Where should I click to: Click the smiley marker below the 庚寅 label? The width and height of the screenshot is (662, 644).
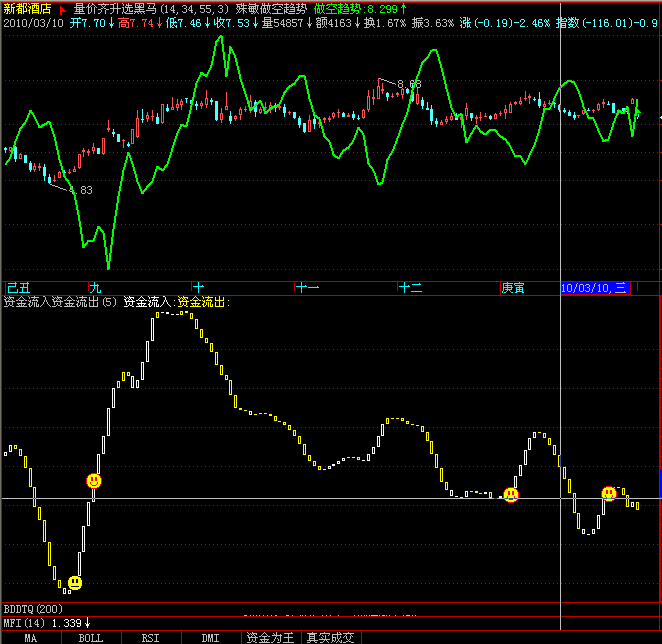point(511,494)
